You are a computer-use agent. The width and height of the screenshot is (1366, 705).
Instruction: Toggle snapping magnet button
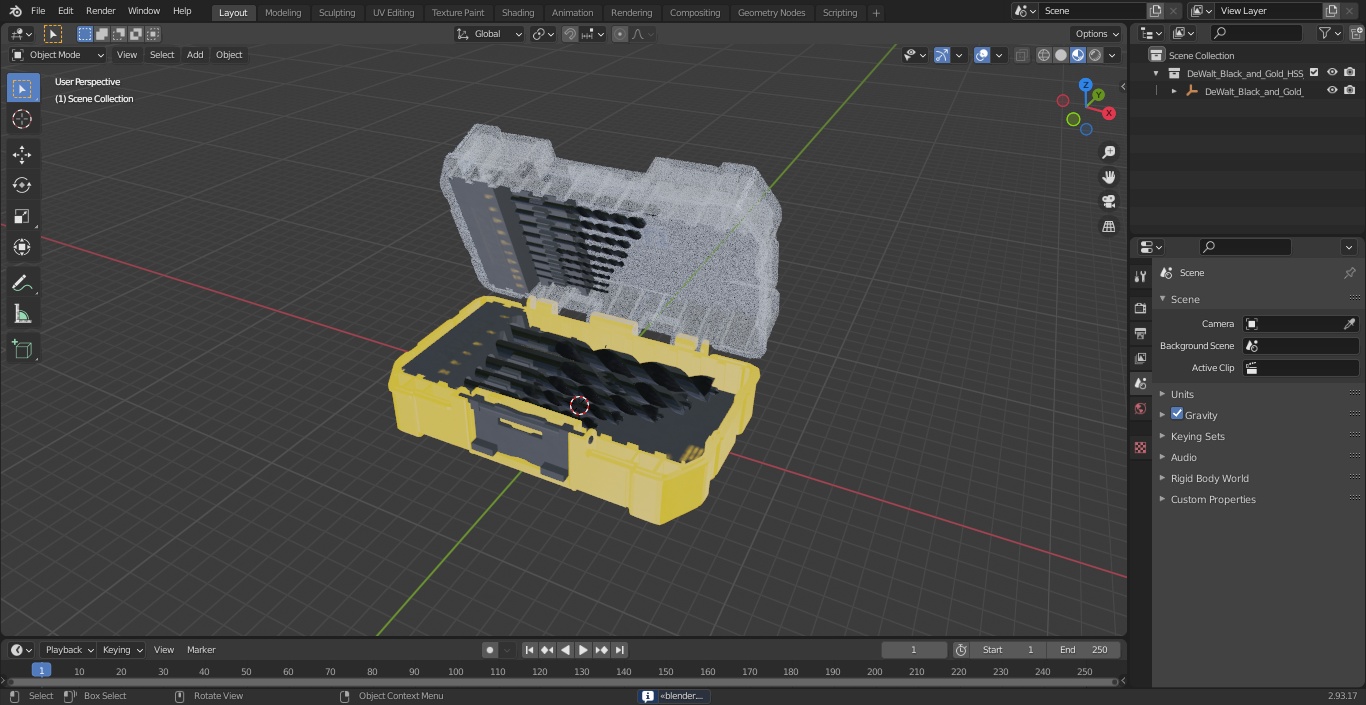(x=569, y=34)
